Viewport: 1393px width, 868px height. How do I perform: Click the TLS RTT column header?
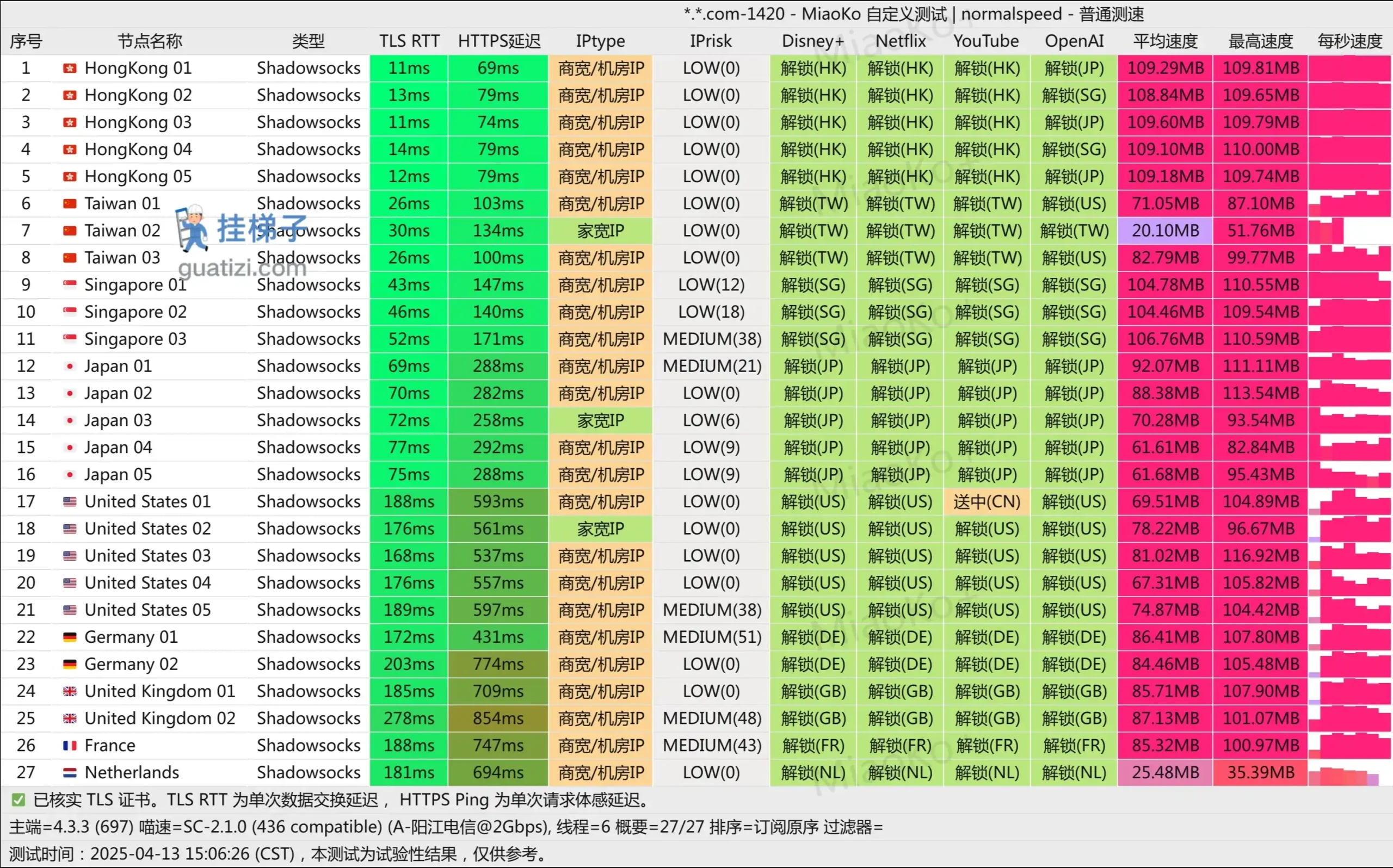[x=409, y=41]
